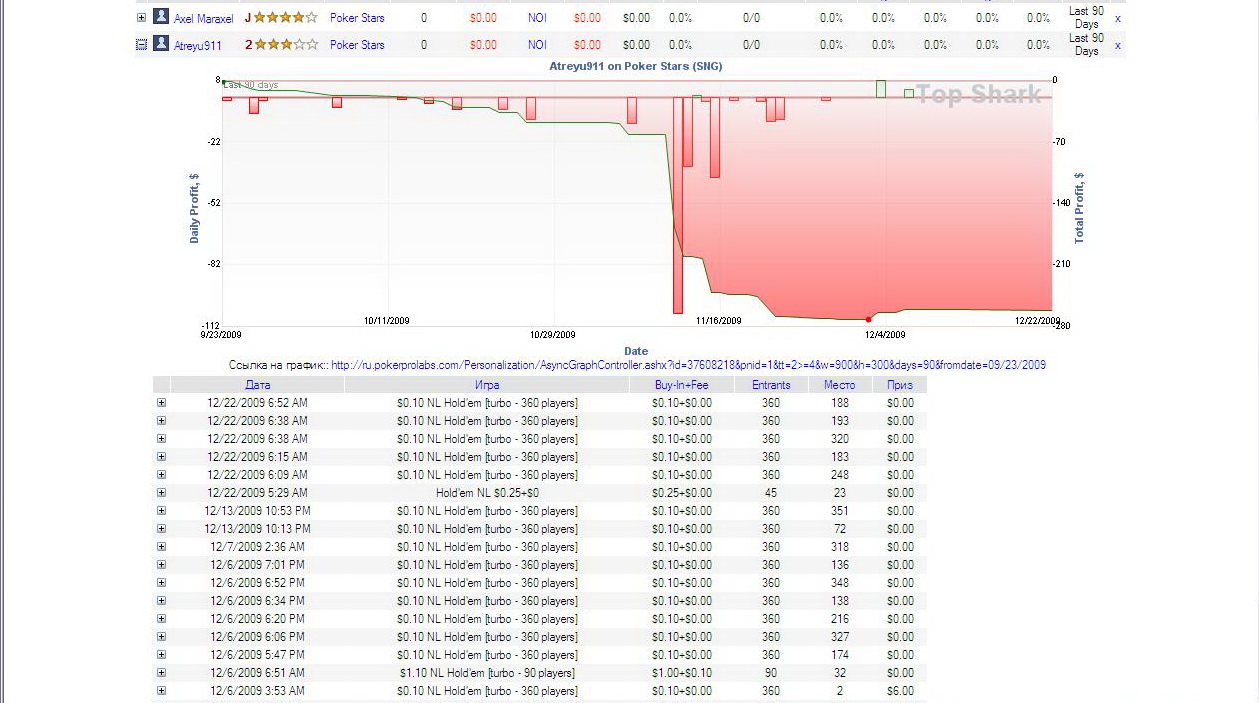Expand the Axel Maraxel player row
The width and height of the screenshot is (1259, 703).
tap(141, 18)
